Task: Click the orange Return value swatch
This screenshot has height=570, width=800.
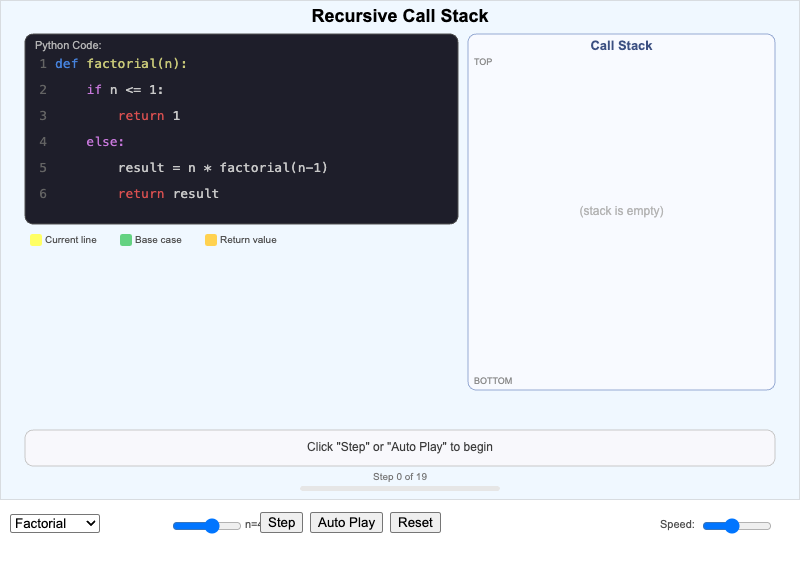Action: [x=211, y=240]
